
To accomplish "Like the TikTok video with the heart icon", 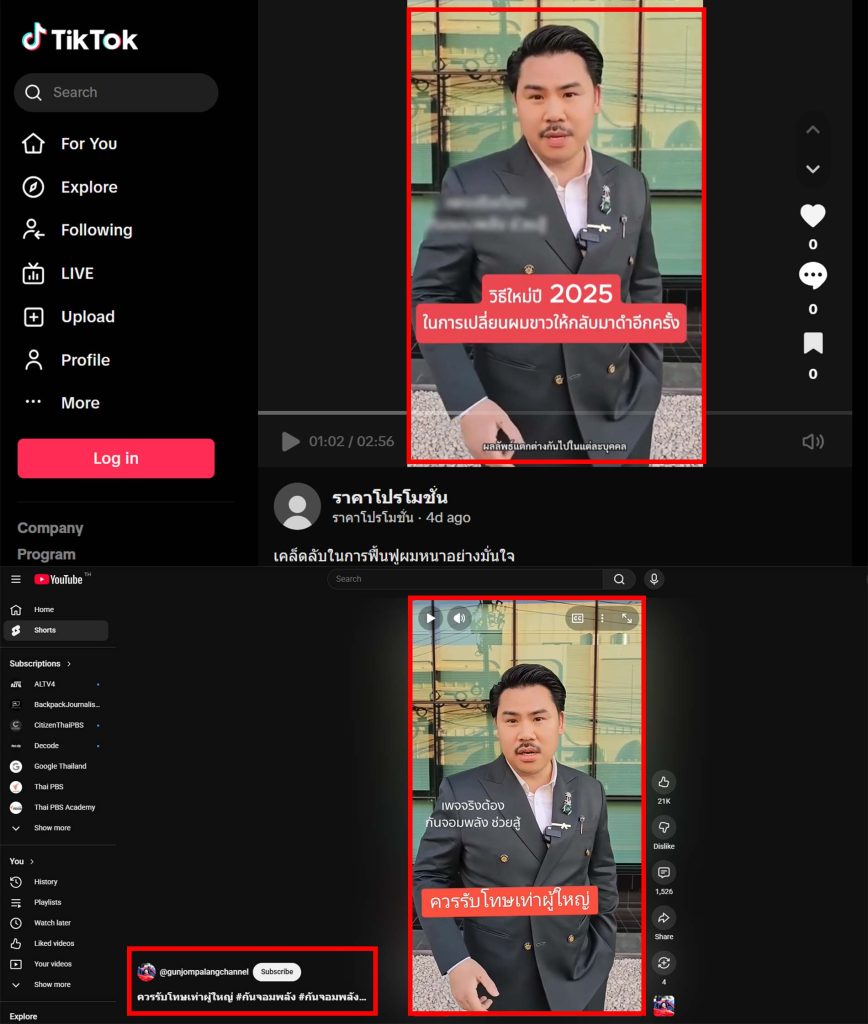I will coord(813,216).
